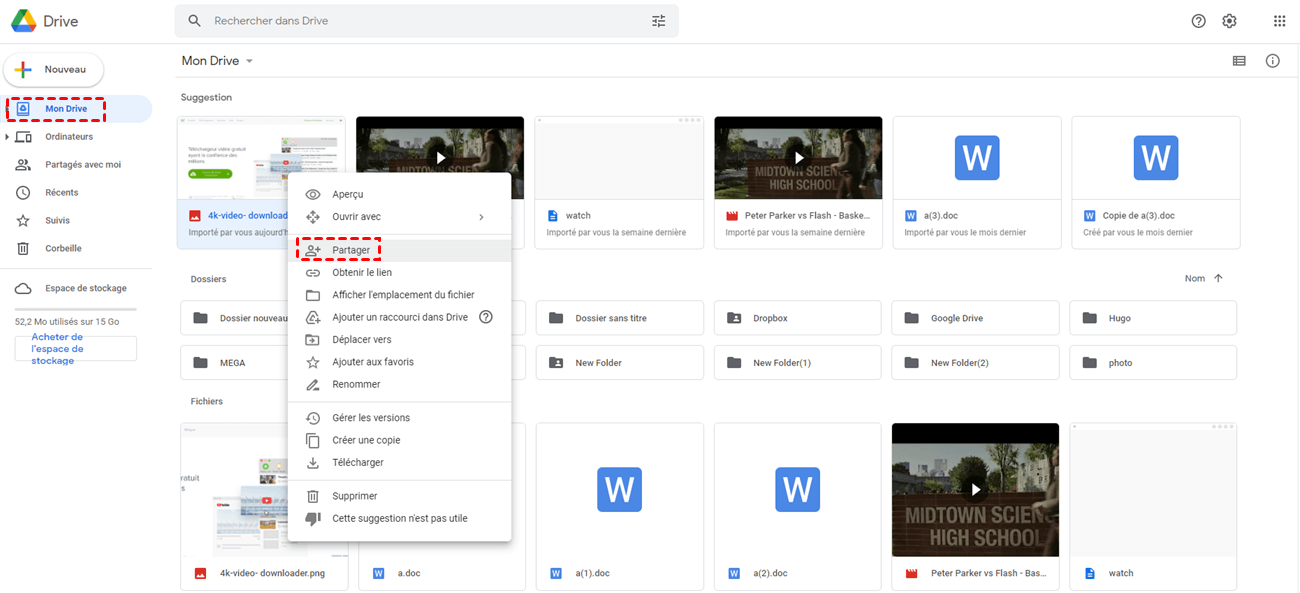This screenshot has height=593, width=1300.
Task: Open the settings gear icon
Action: (x=1229, y=21)
